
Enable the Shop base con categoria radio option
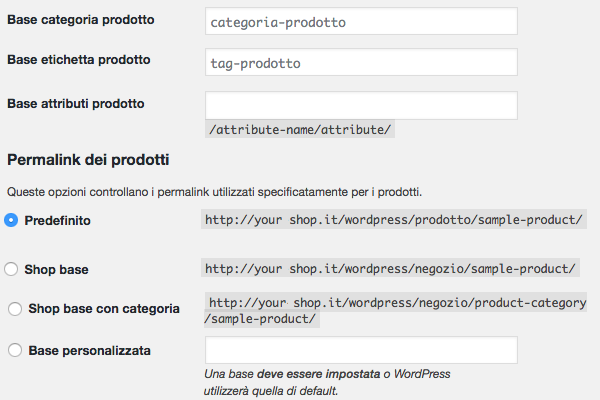point(14,309)
